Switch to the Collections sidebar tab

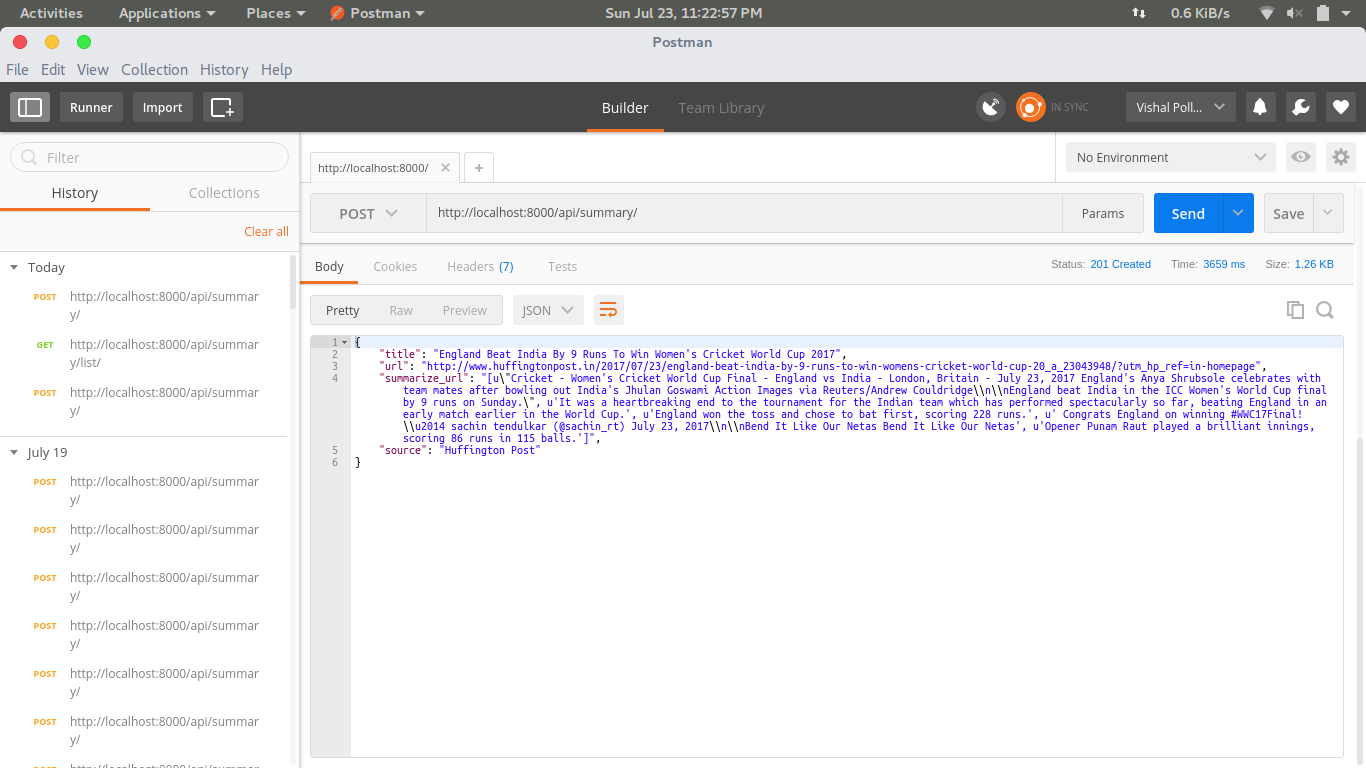point(224,193)
